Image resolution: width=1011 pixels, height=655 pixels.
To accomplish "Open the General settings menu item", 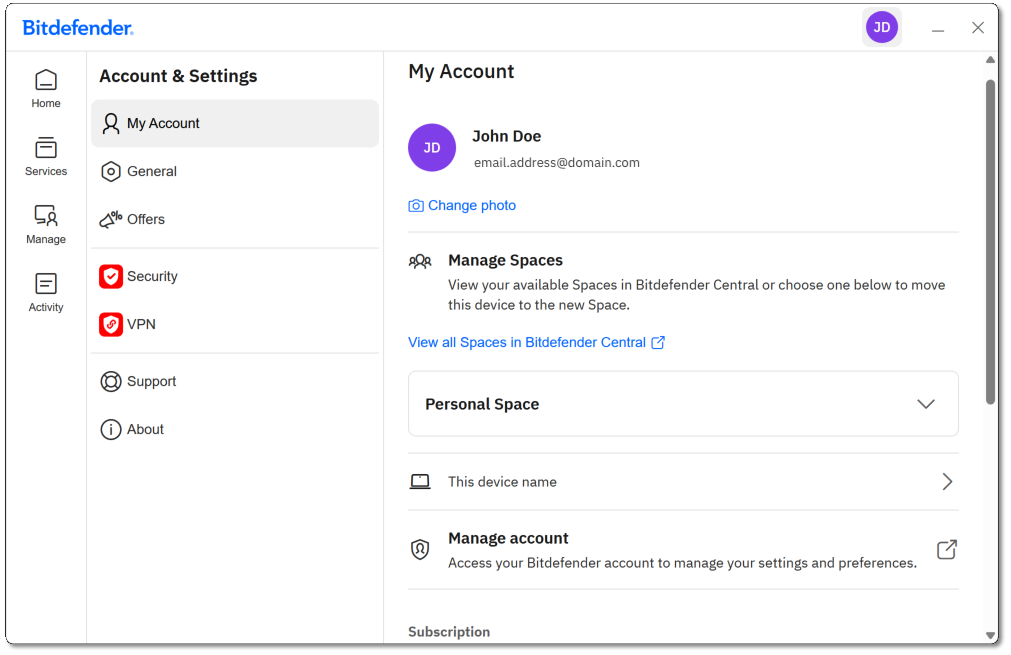I will pyautogui.click(x=151, y=172).
